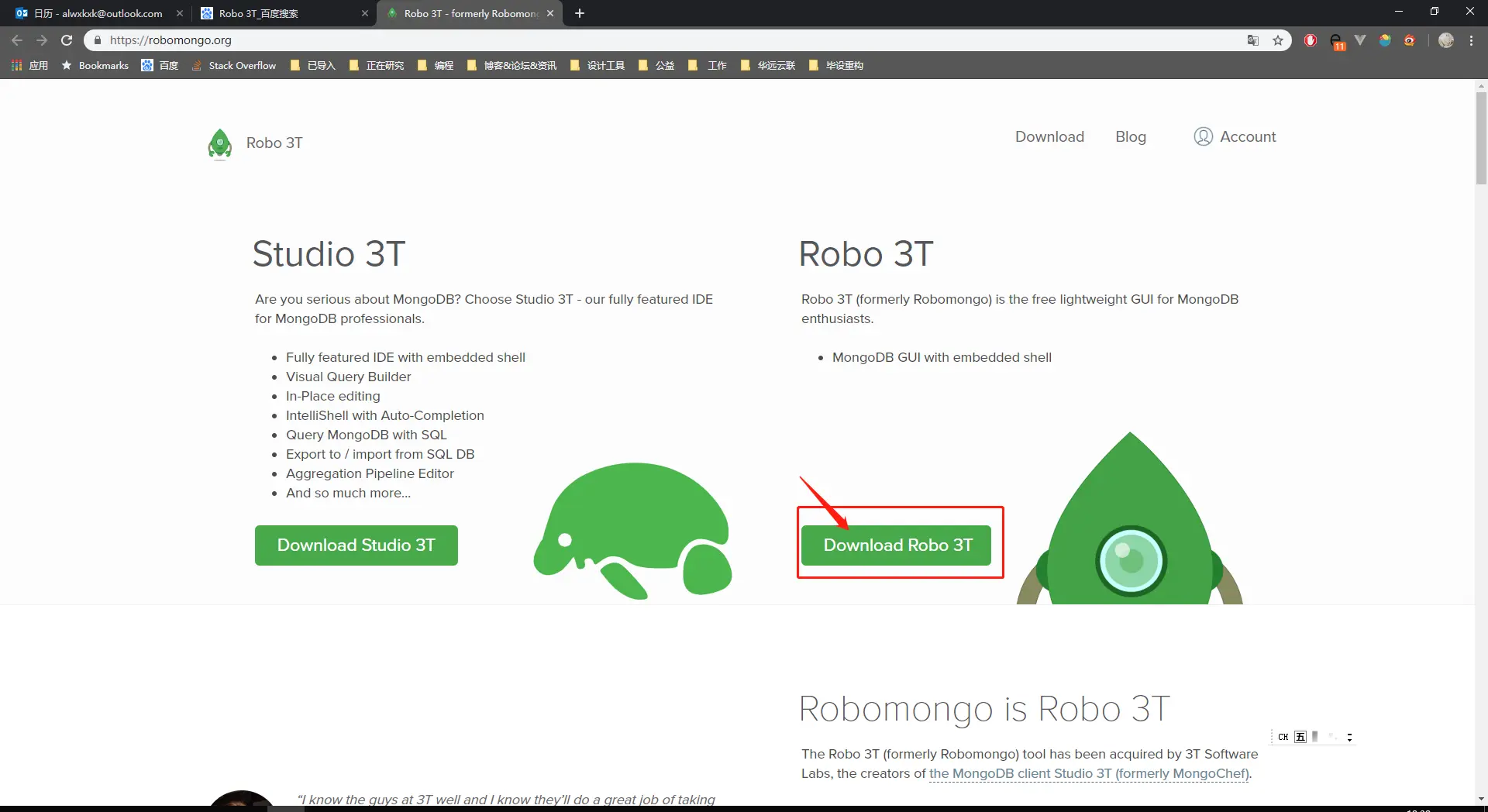Switch to the Robo 3T_百度搜索 tab
The width and height of the screenshot is (1488, 812).
[x=283, y=13]
